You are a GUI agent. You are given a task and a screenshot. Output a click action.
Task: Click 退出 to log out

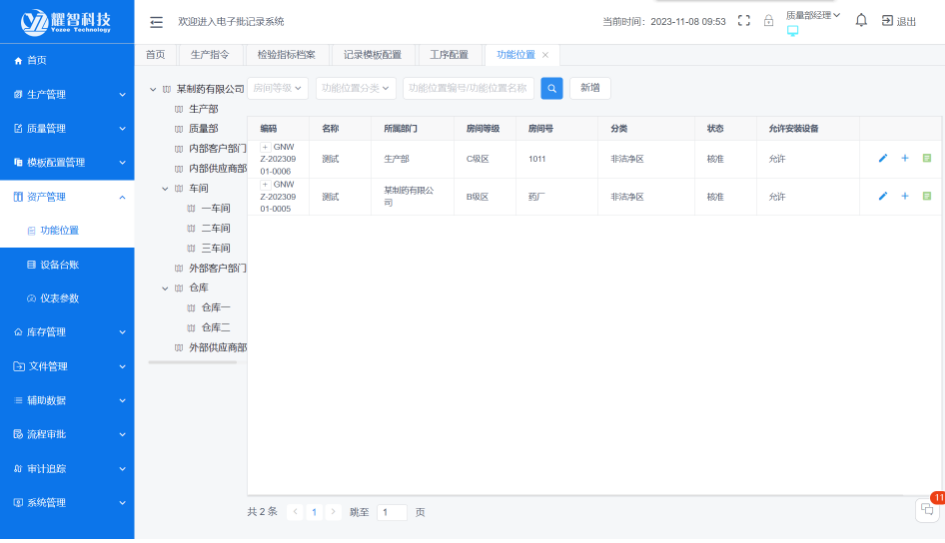pyautogui.click(x=899, y=21)
